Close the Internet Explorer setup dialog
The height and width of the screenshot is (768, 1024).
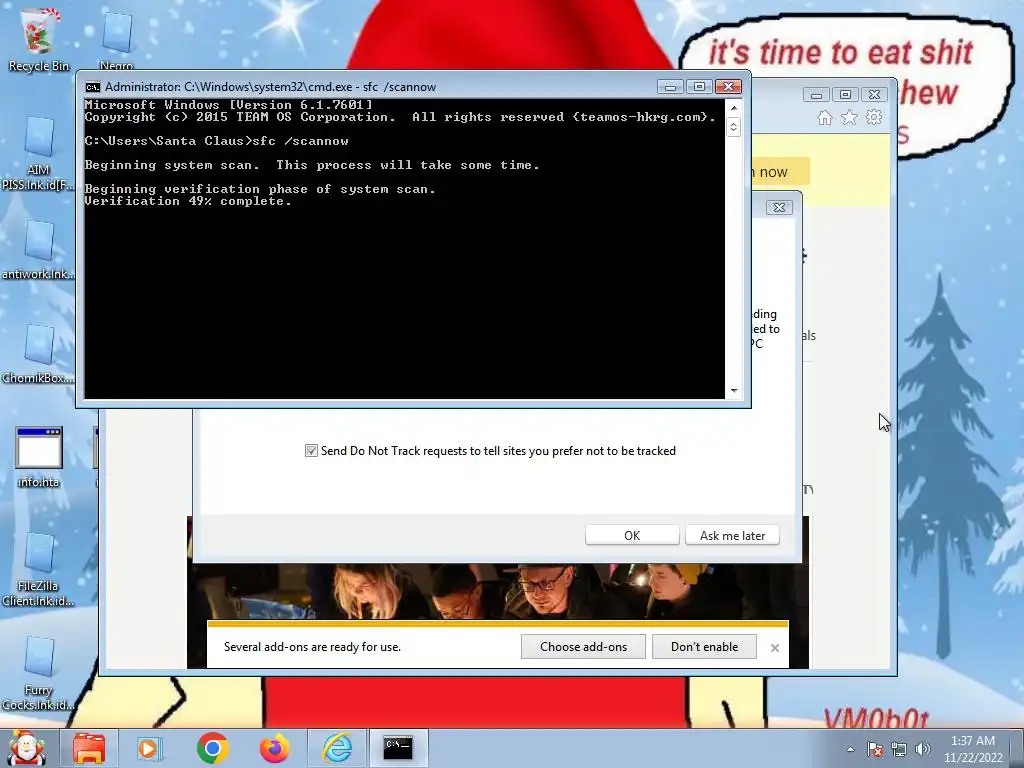point(779,208)
